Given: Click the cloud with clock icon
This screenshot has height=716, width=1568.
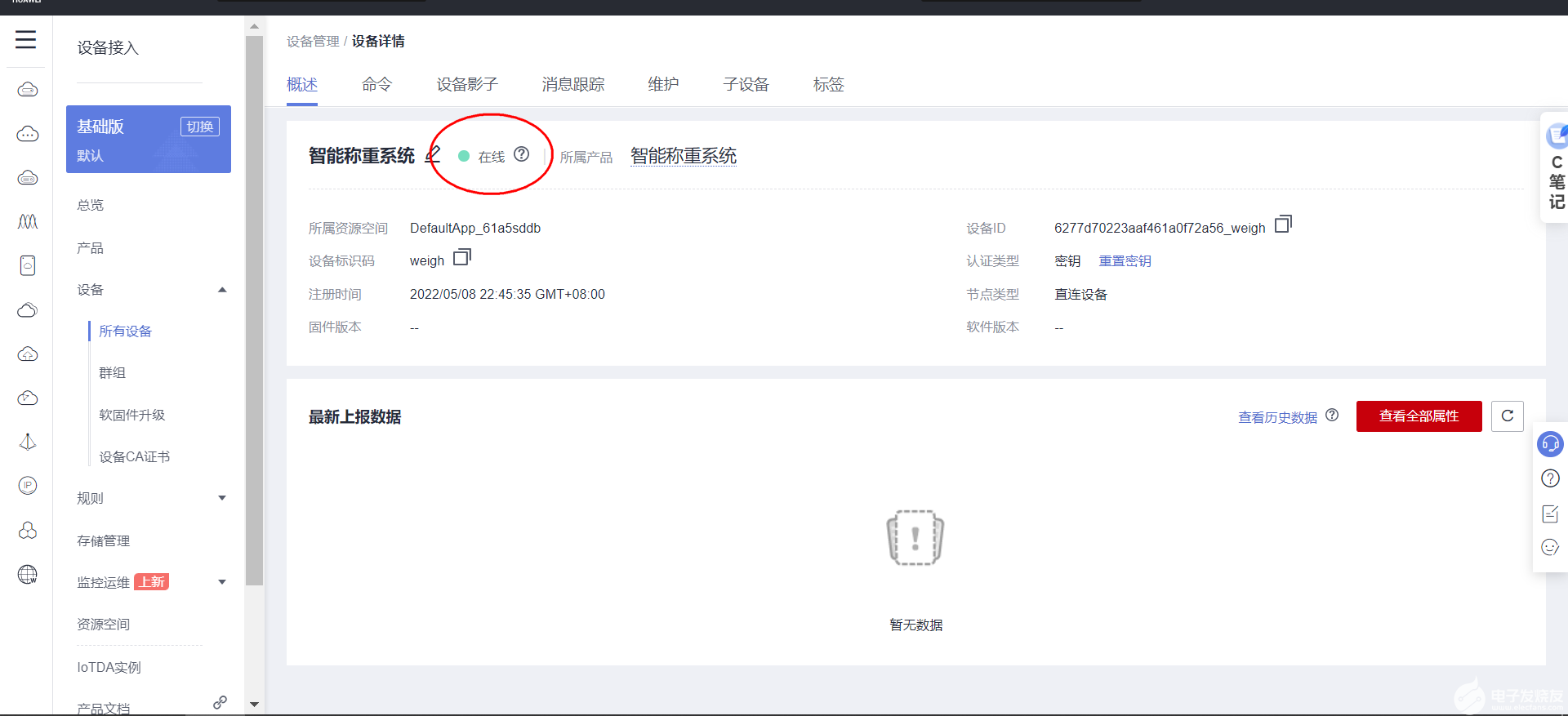Looking at the screenshot, I should coord(28,398).
